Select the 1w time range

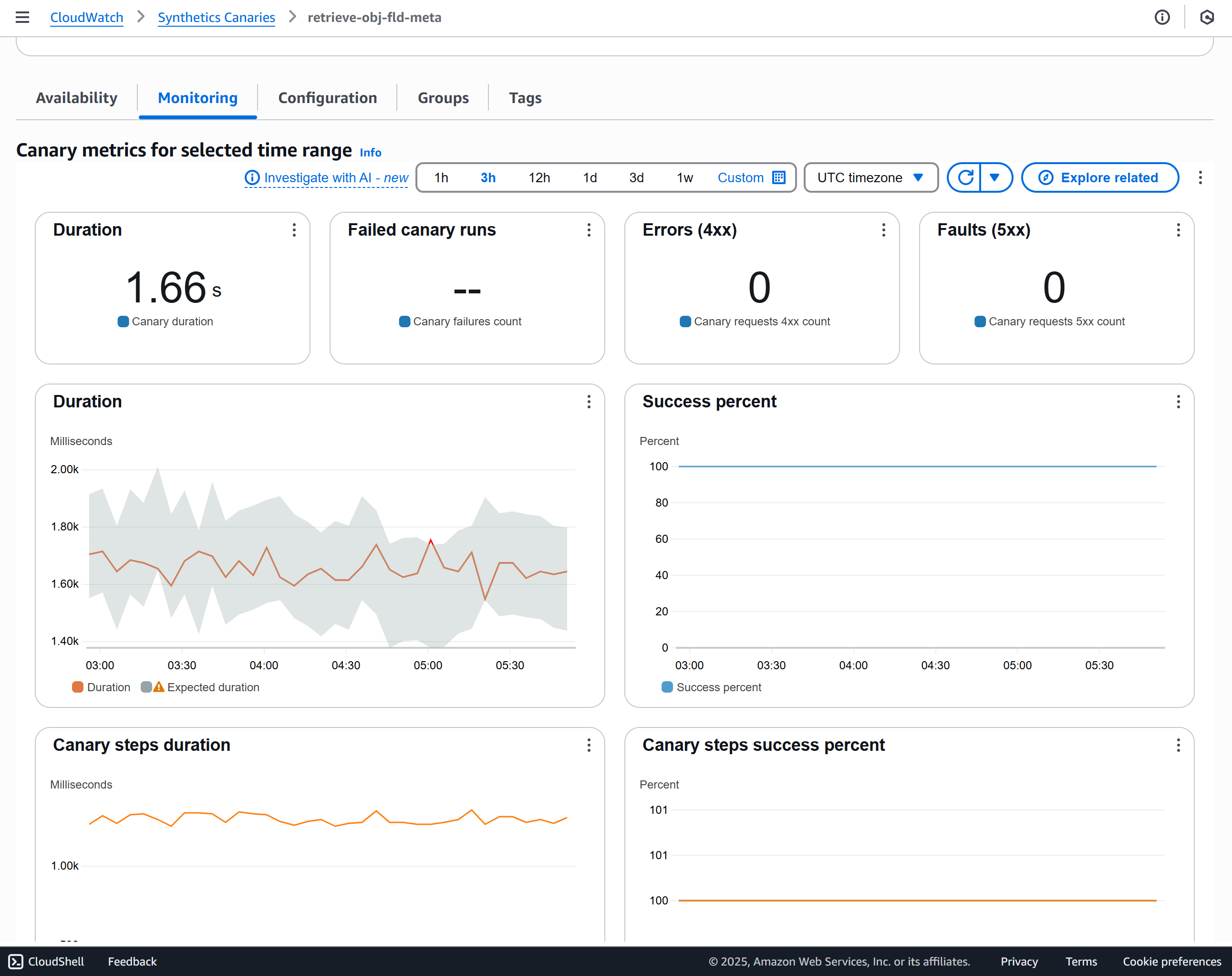(684, 177)
